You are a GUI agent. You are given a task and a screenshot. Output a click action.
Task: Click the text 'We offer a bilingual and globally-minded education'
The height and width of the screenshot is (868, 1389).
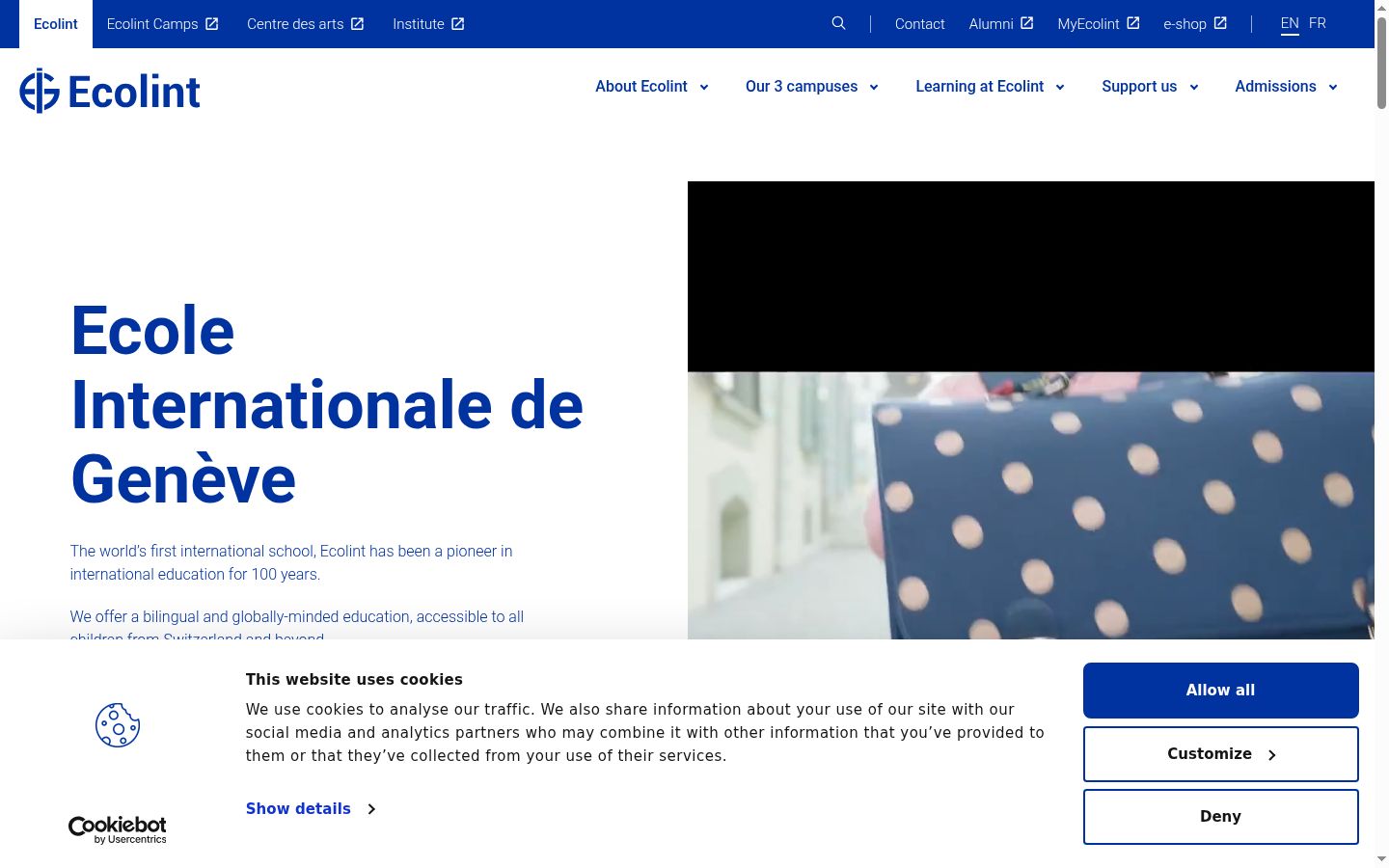pos(240,617)
